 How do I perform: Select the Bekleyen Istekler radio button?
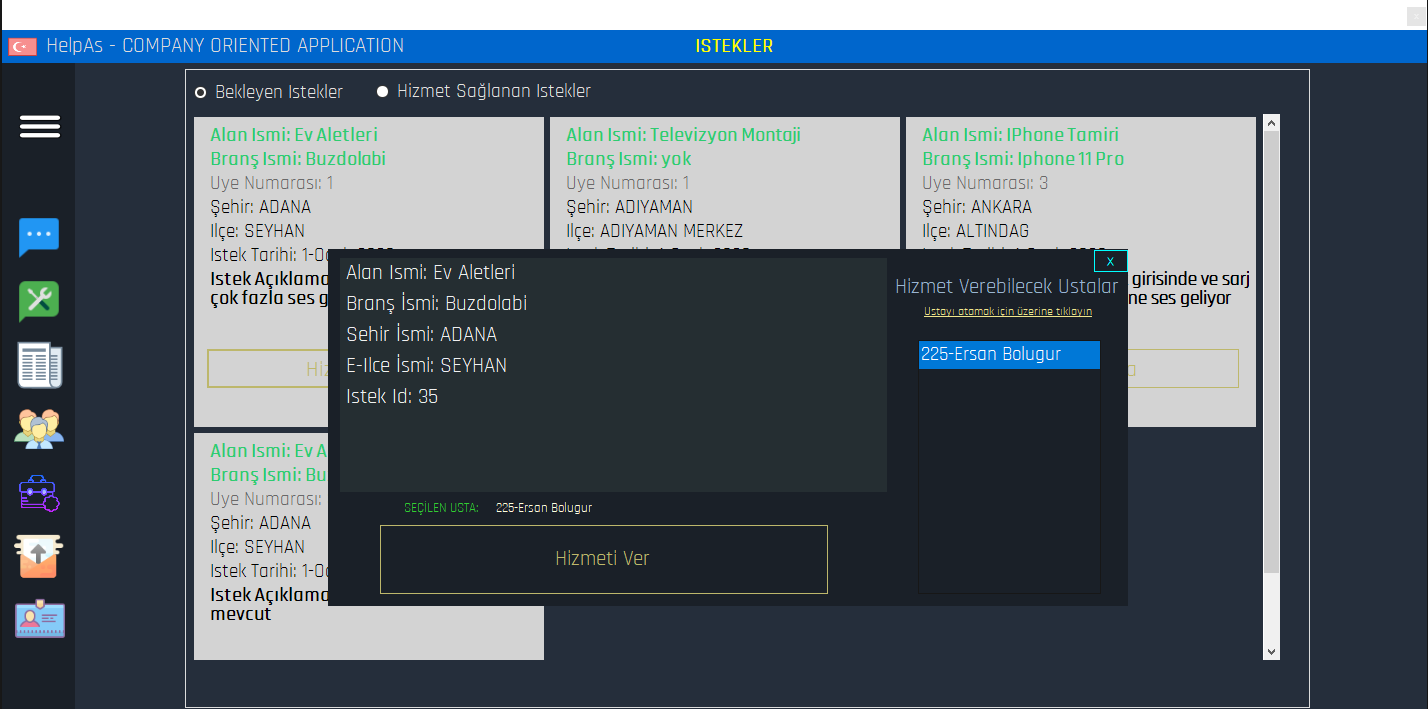[201, 91]
